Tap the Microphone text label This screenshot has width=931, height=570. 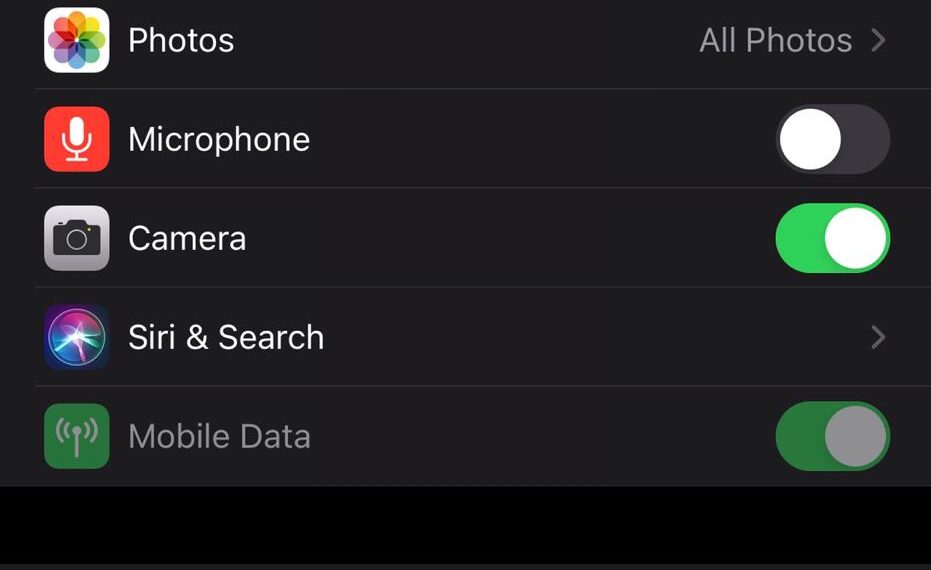point(219,139)
